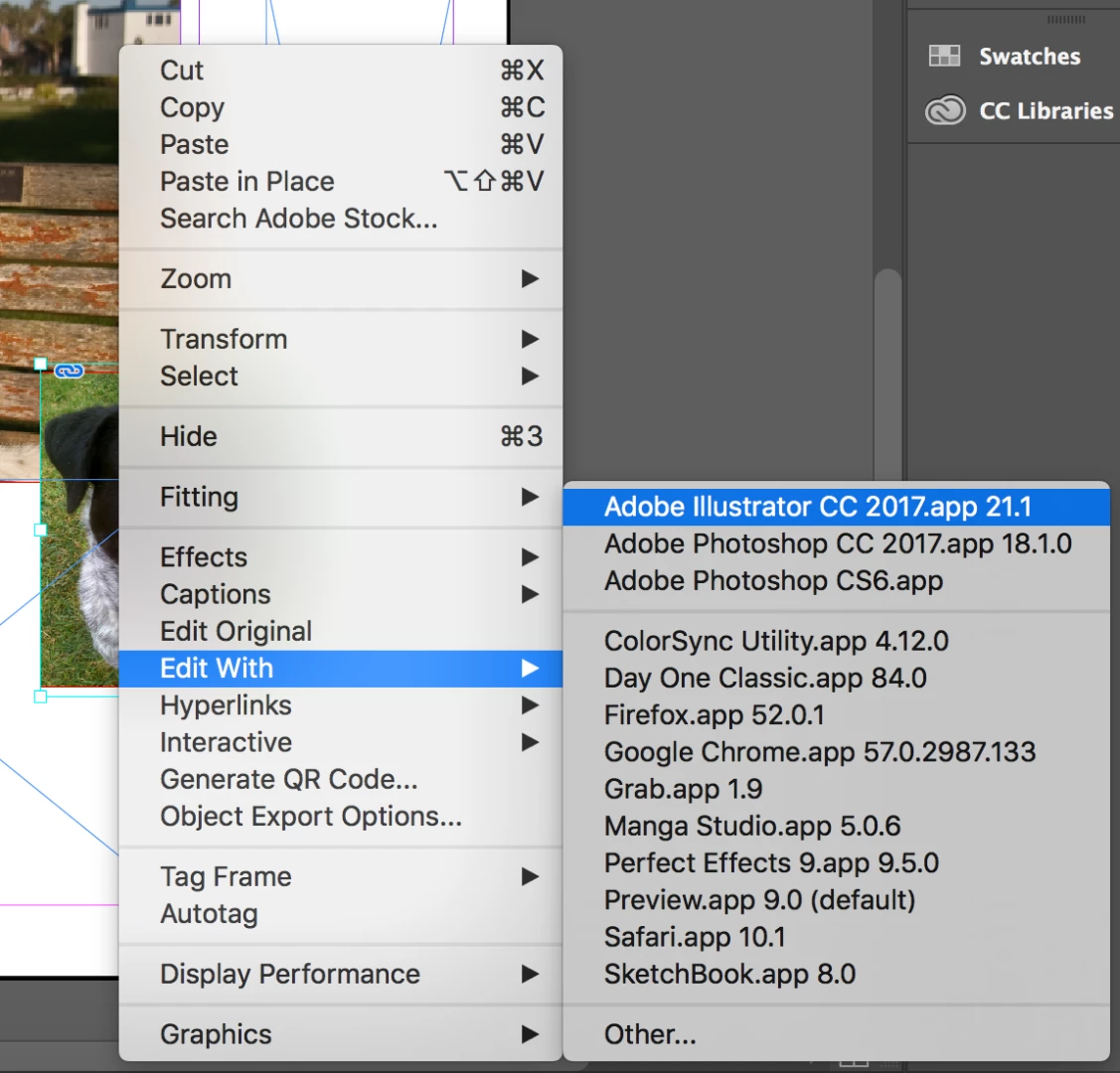This screenshot has height=1073, width=1120.
Task: Click the middle-left handle of the selected frame
Action: point(41,530)
